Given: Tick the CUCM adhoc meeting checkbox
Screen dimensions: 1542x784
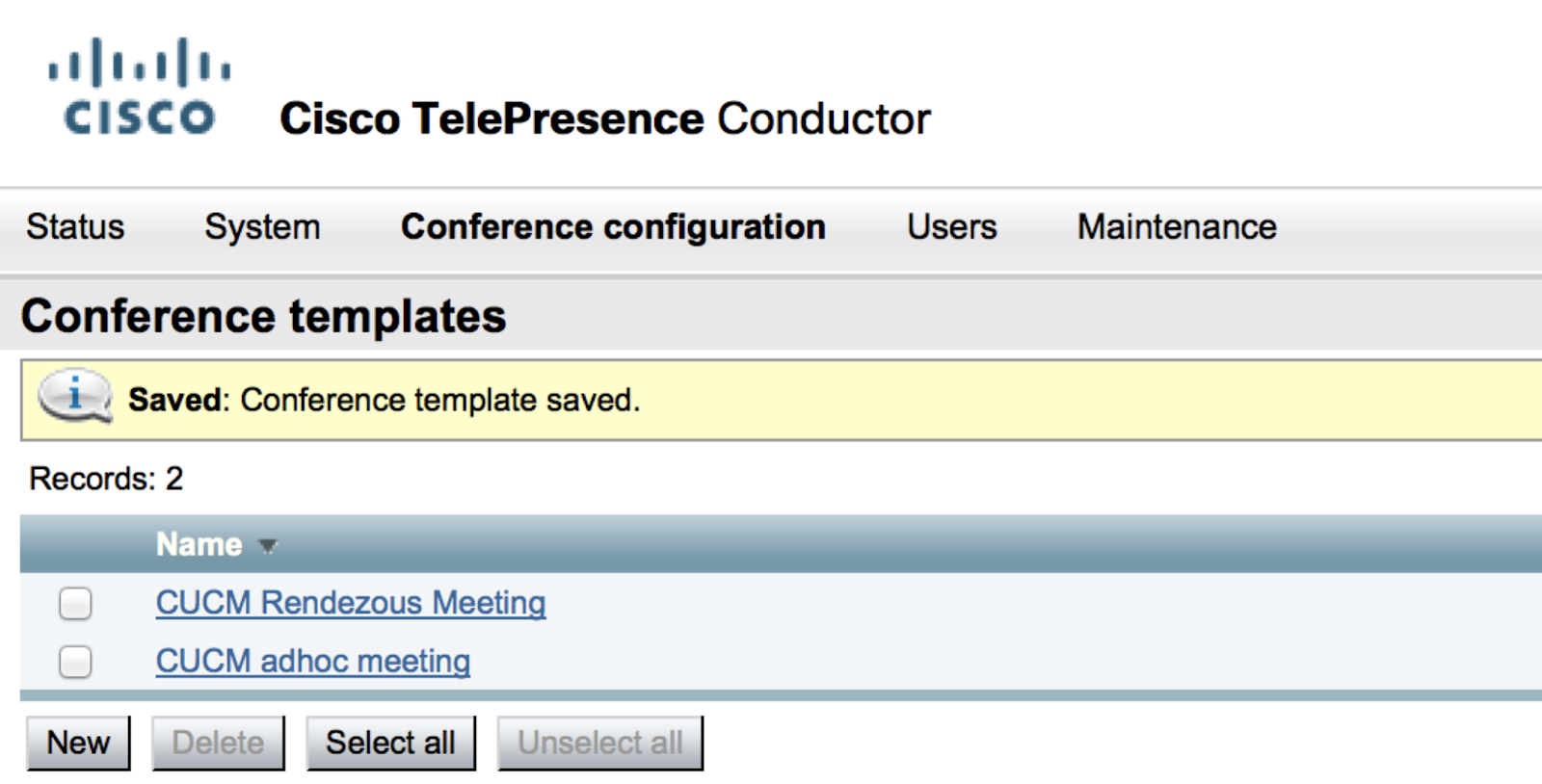Looking at the screenshot, I should tap(75, 662).
